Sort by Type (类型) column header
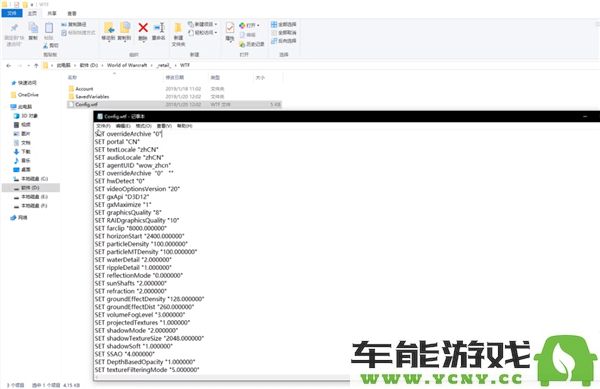Screen dimensions: 600x389 tap(215, 77)
